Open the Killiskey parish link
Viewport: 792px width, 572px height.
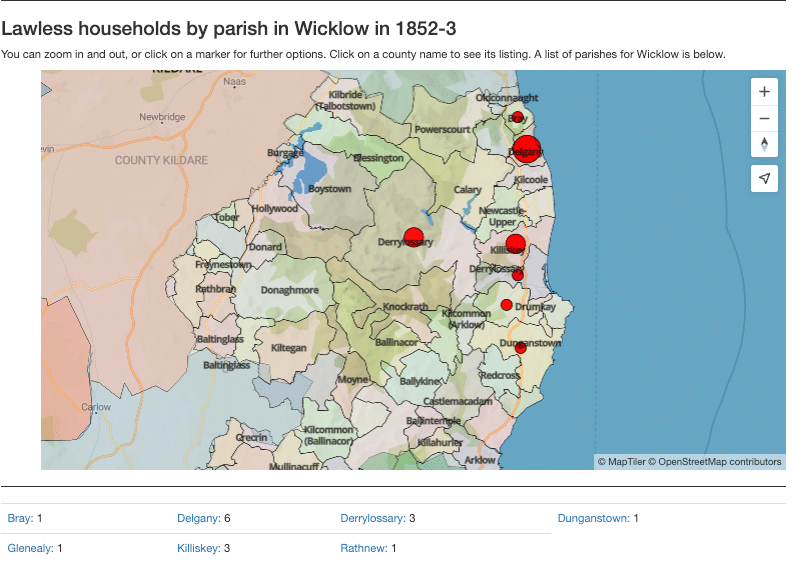tap(198, 548)
